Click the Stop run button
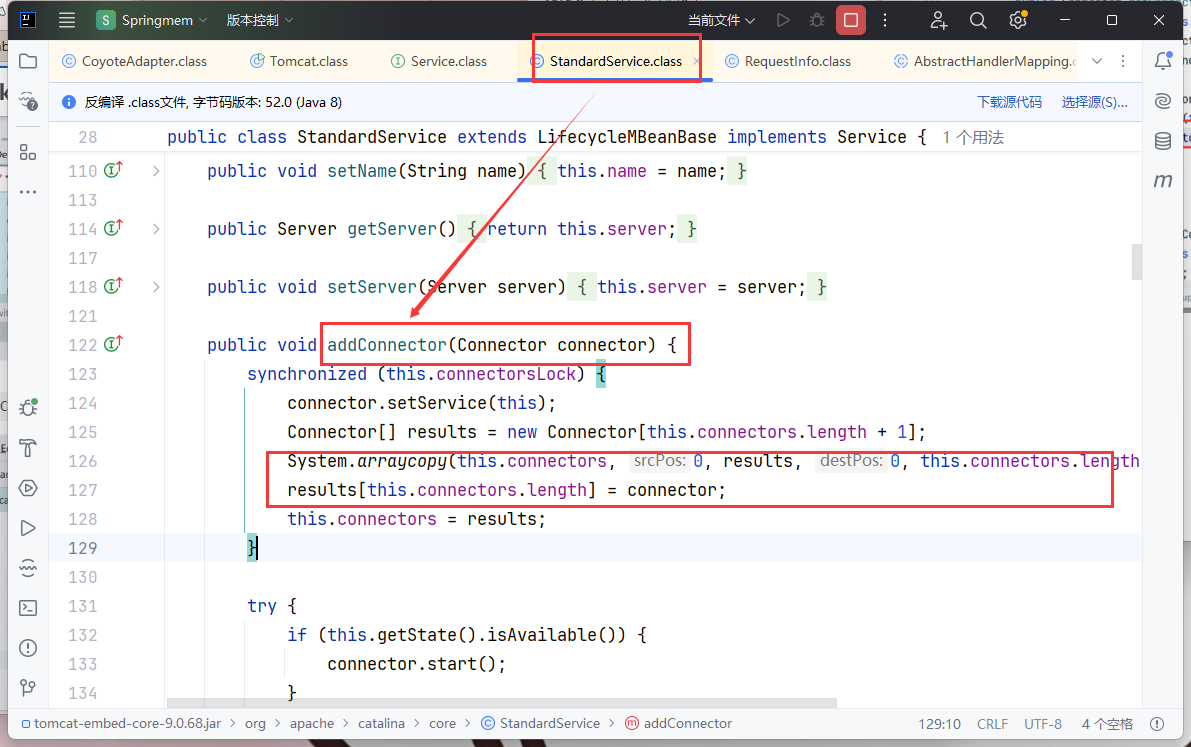1191x747 pixels. pos(850,20)
